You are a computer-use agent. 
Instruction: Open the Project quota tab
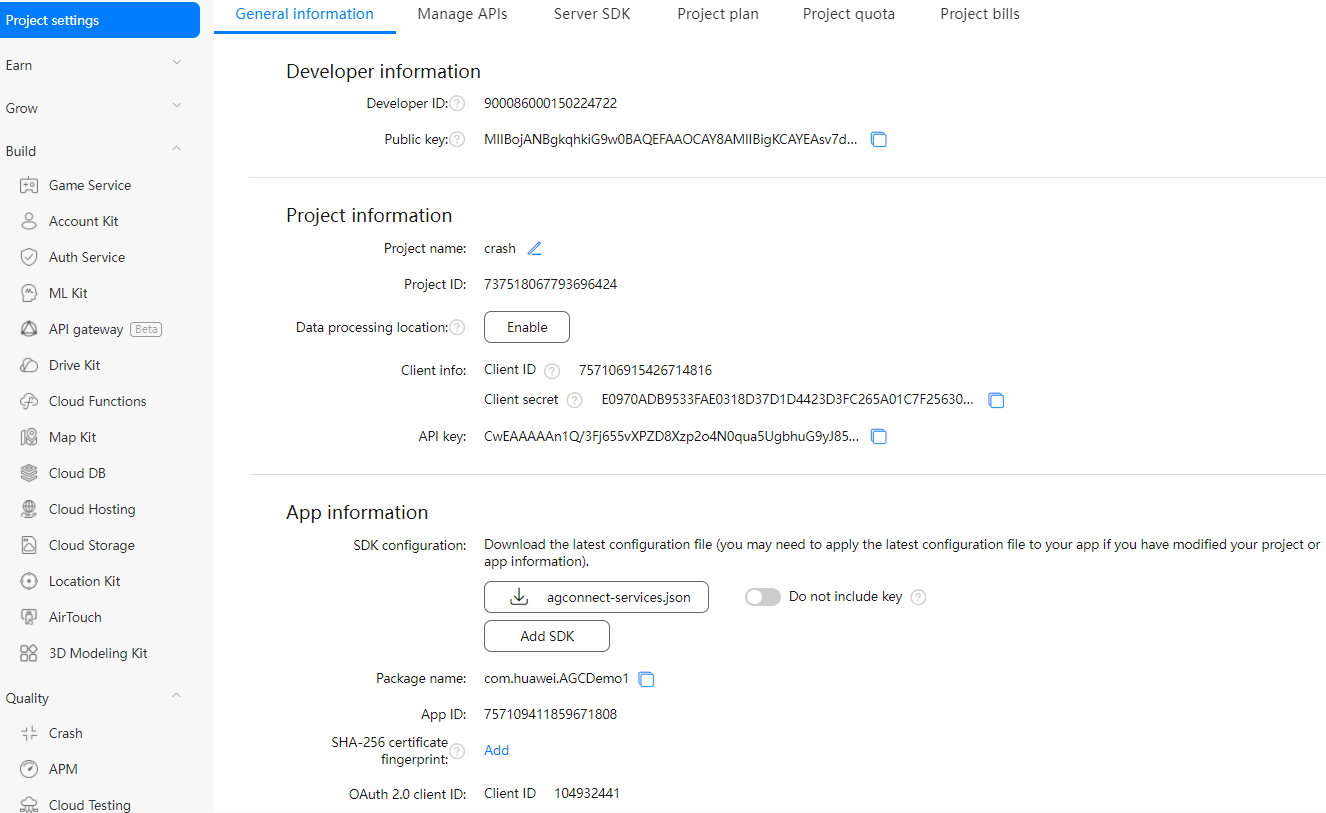pyautogui.click(x=848, y=14)
